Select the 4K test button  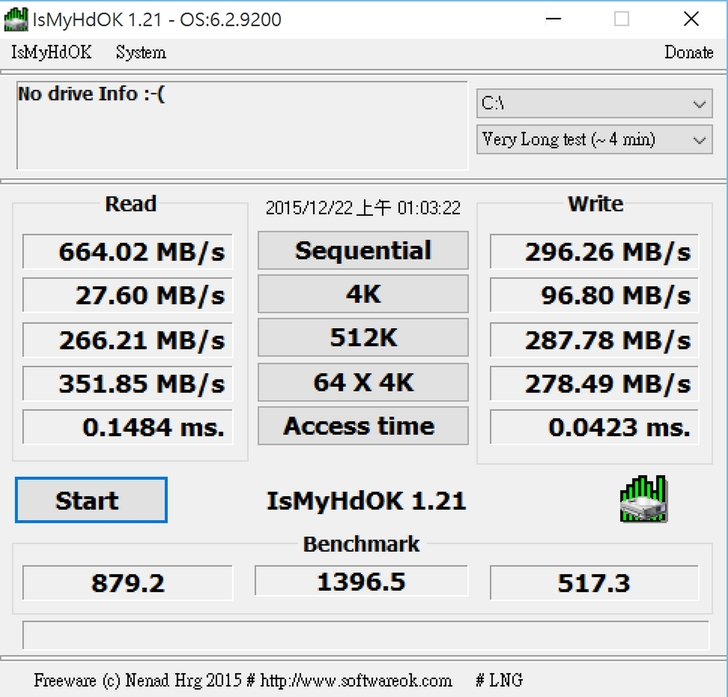(363, 295)
